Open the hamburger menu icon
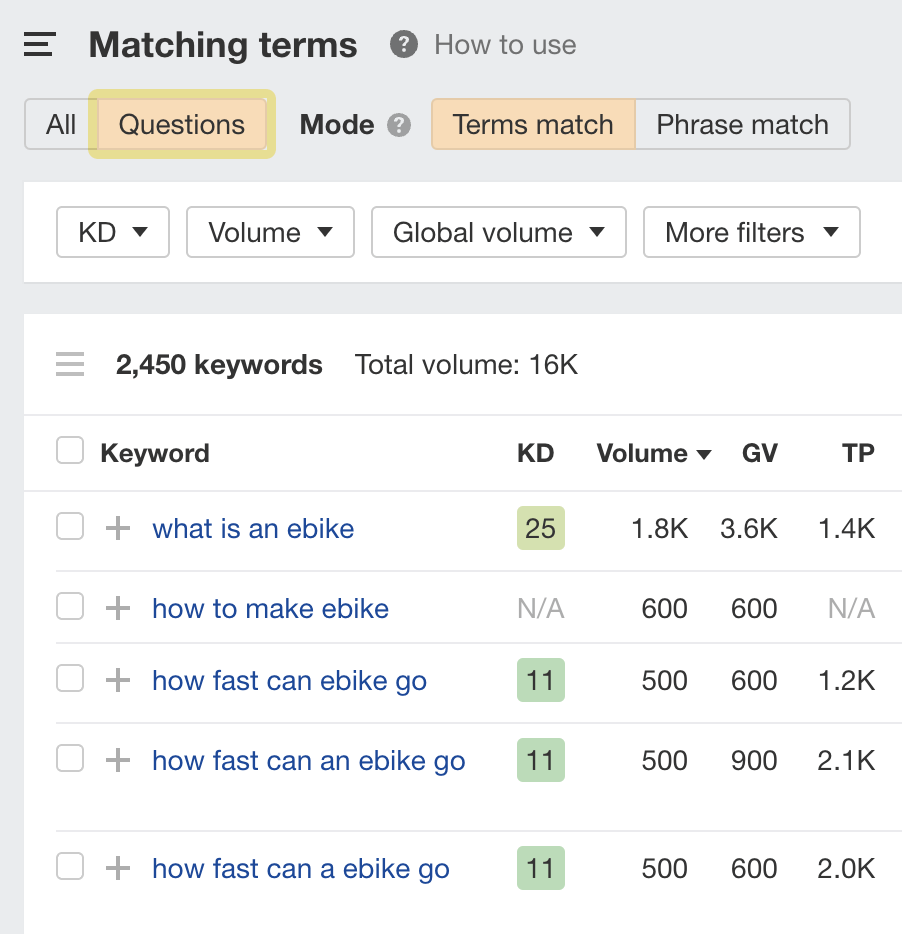 38,44
